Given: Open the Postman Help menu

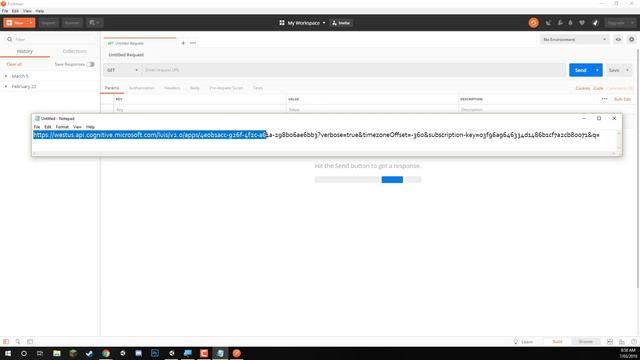Looking at the screenshot, I should coord(40,11).
